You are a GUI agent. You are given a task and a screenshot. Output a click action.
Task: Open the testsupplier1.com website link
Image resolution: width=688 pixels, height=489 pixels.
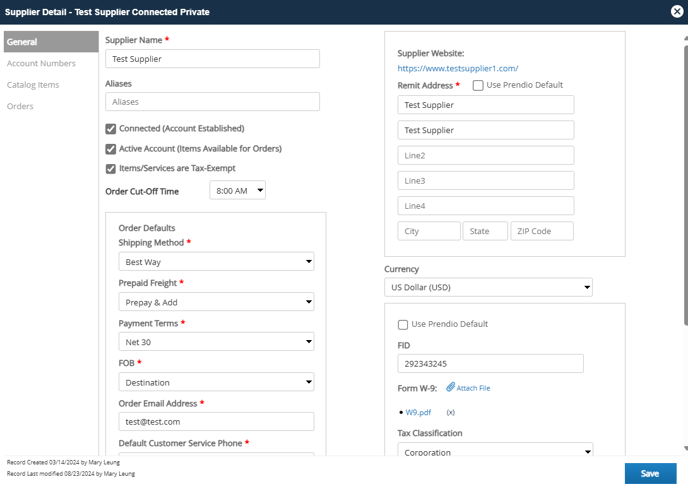click(x=458, y=68)
